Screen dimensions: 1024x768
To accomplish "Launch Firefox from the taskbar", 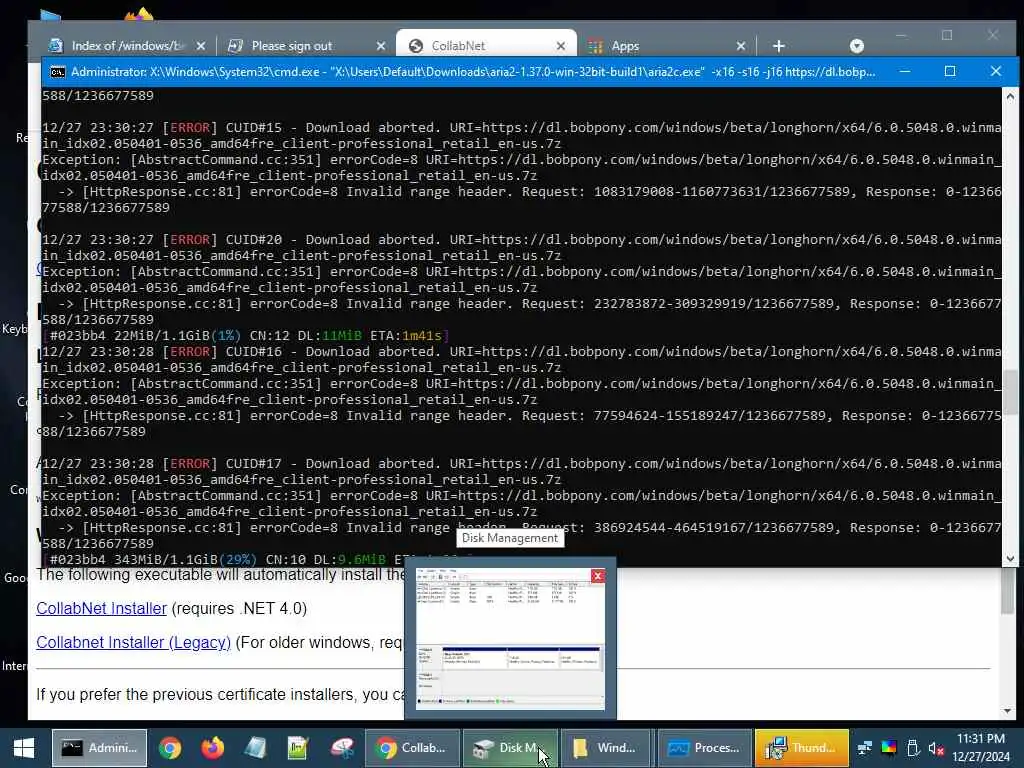I will (x=212, y=748).
